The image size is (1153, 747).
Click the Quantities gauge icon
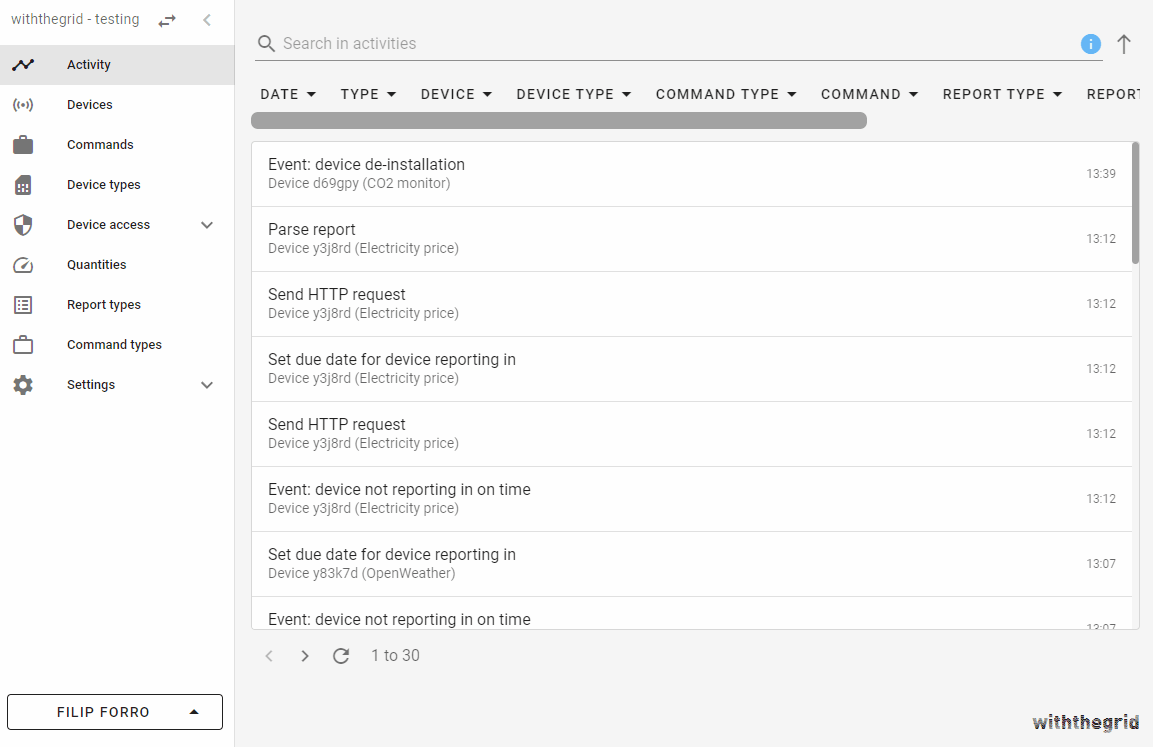(x=23, y=265)
